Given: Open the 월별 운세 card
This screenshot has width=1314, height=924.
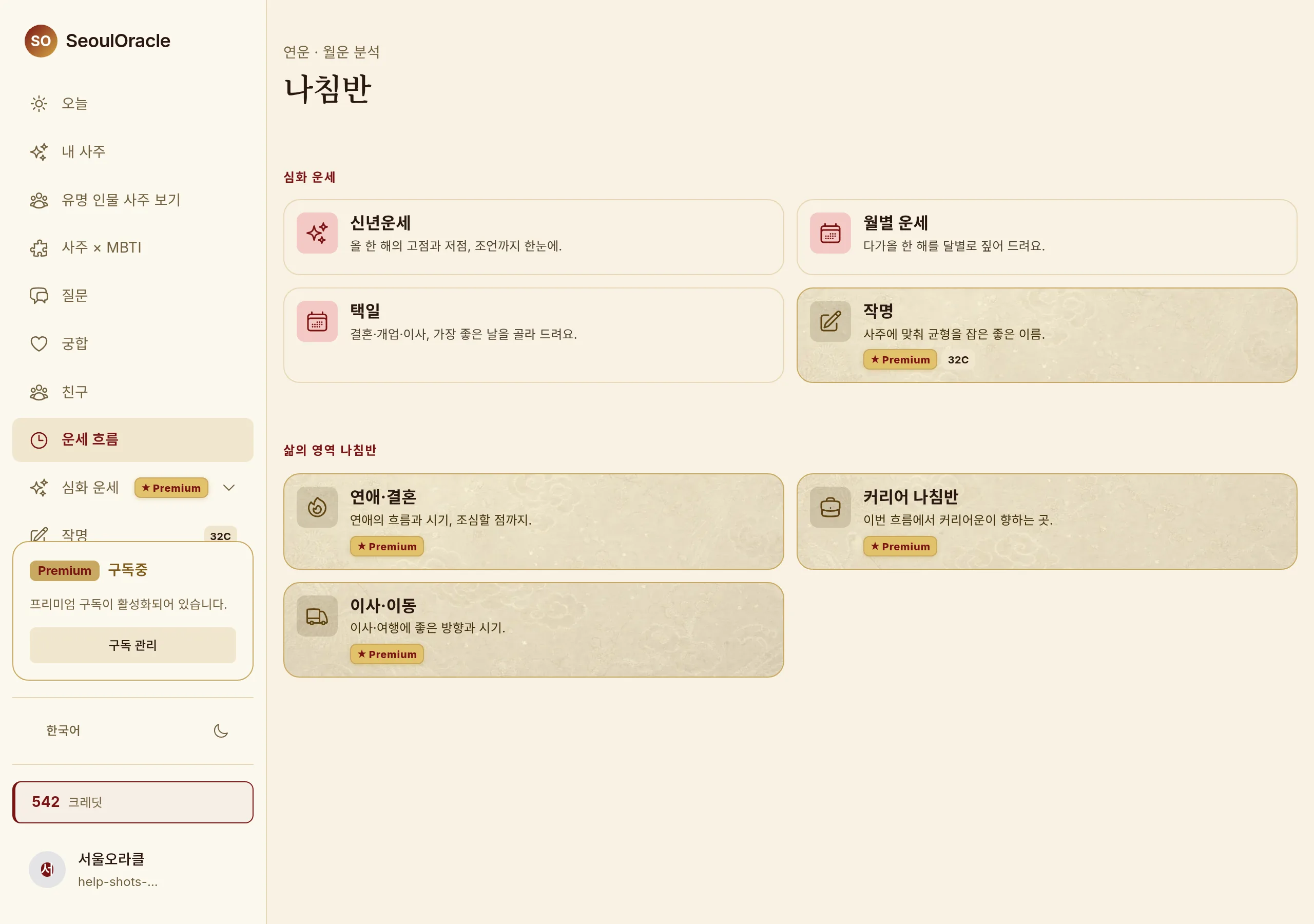Looking at the screenshot, I should click(1047, 237).
